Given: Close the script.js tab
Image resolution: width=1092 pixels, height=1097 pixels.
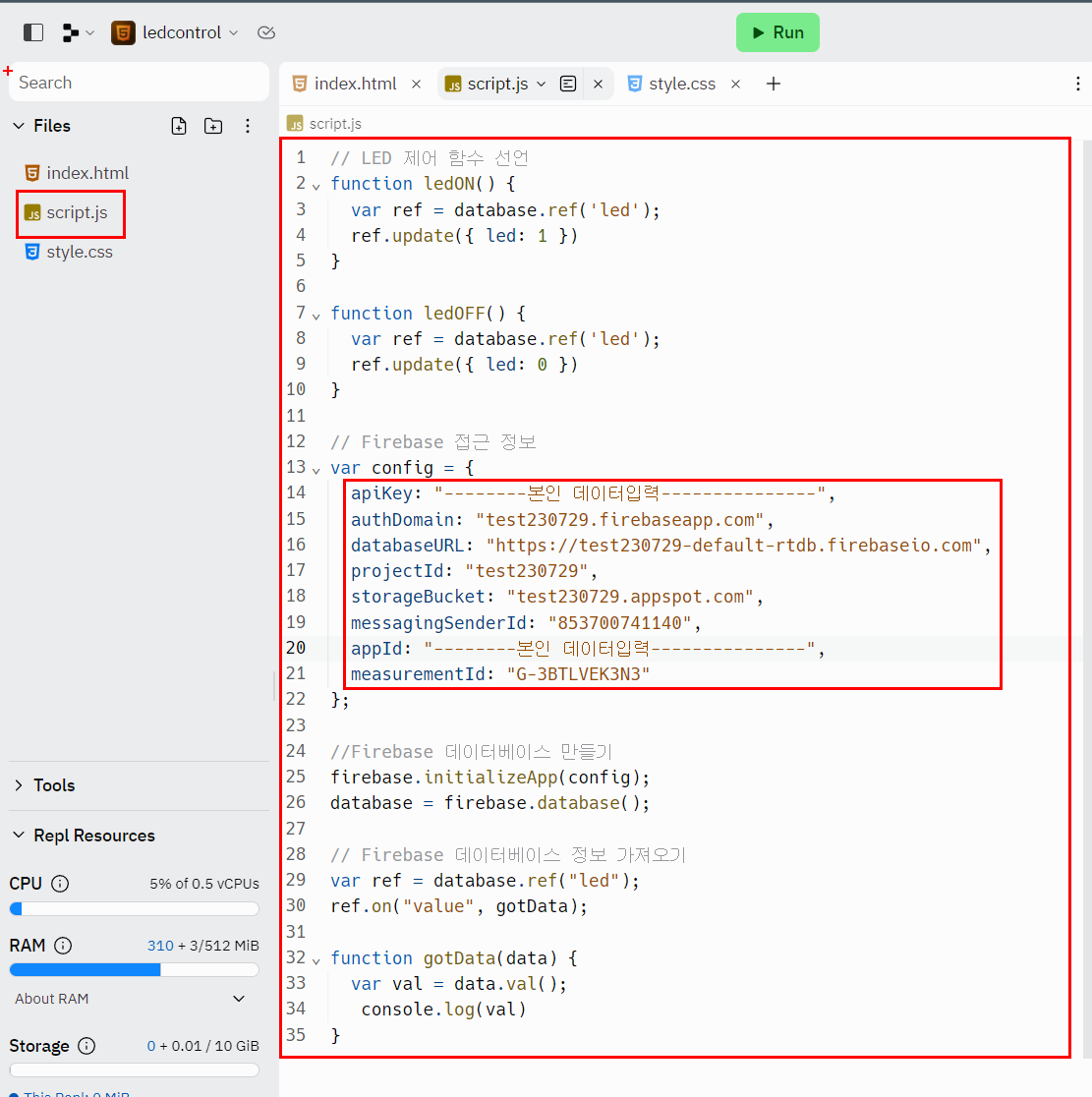Looking at the screenshot, I should pyautogui.click(x=599, y=84).
